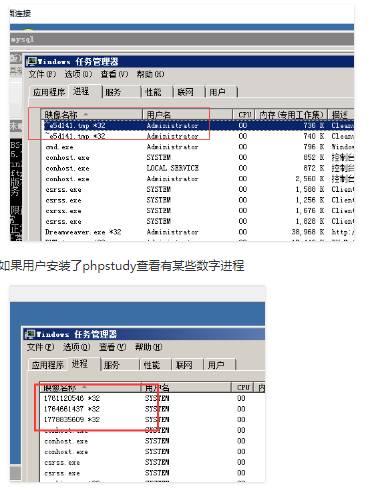Switch to 应用程序 tab in window with numeric processes
The height and width of the screenshot is (491, 378).
[48, 365]
